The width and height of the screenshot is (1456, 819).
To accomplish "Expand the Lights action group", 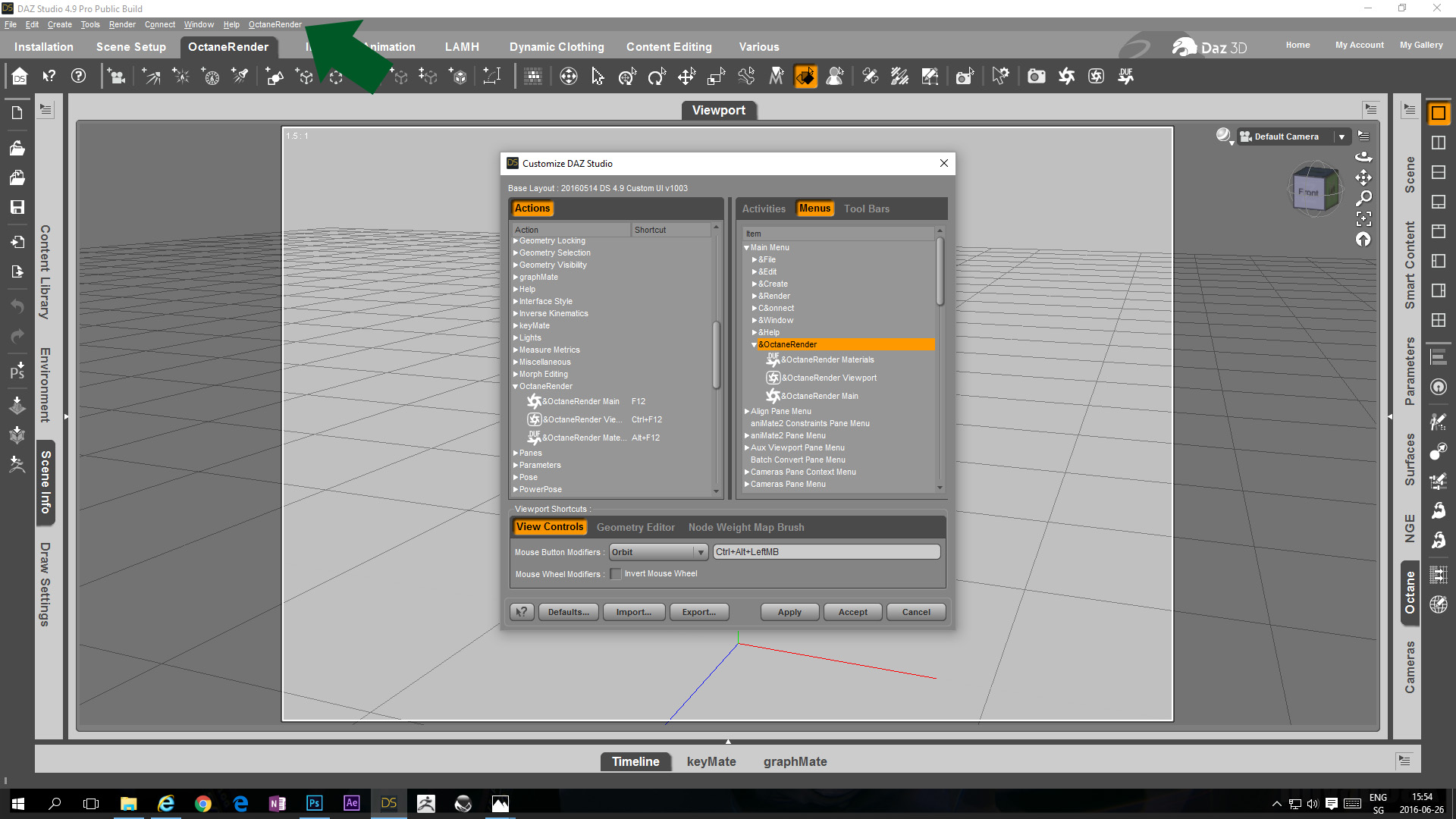I will pyautogui.click(x=516, y=338).
